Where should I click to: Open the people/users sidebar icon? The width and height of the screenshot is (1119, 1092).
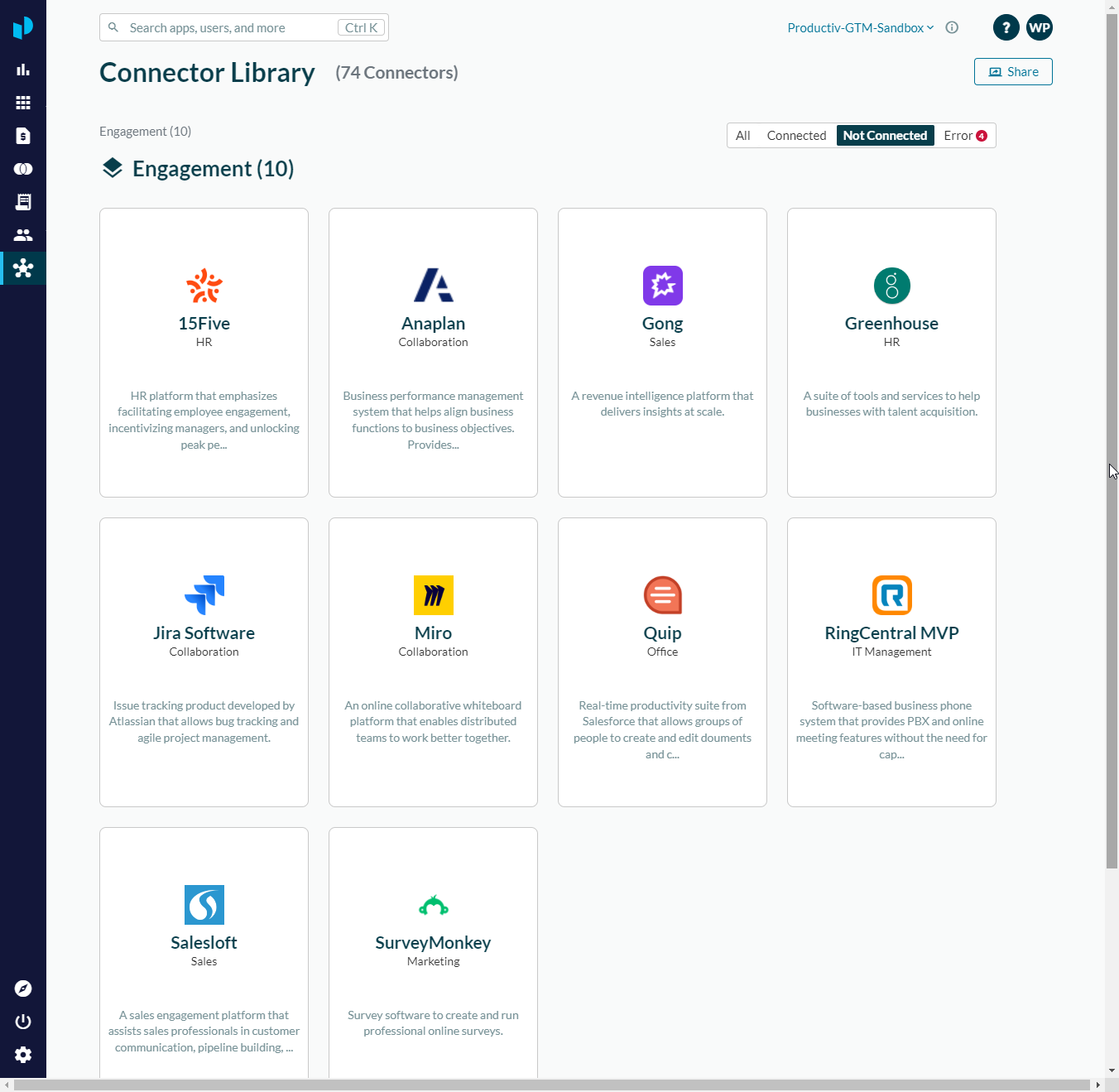point(23,235)
